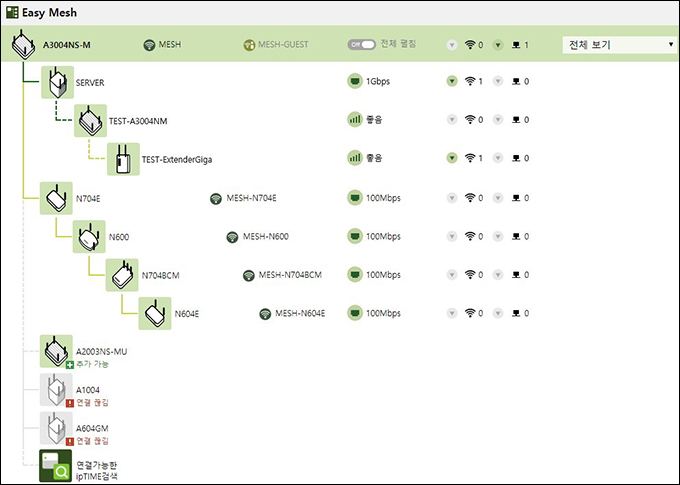Click the MESH Wi-Fi network icon

(x=149, y=45)
